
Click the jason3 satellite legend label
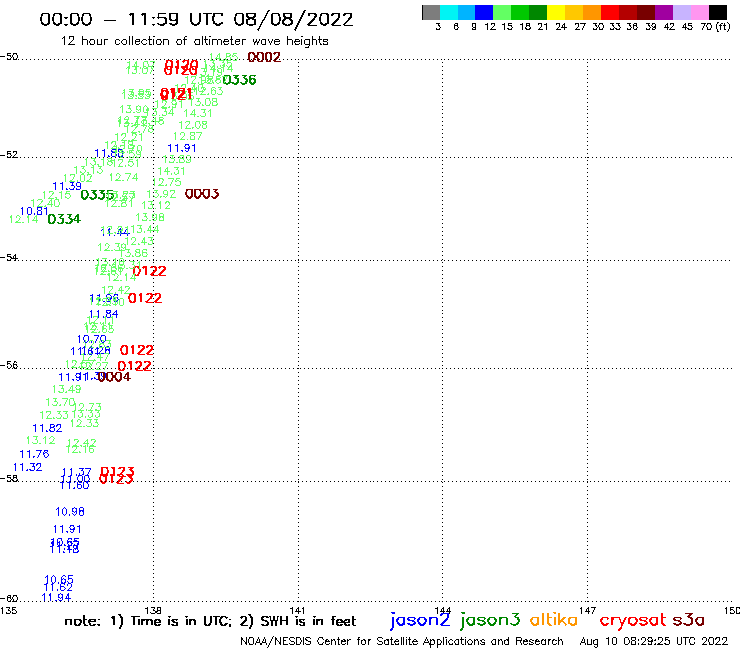click(x=490, y=620)
